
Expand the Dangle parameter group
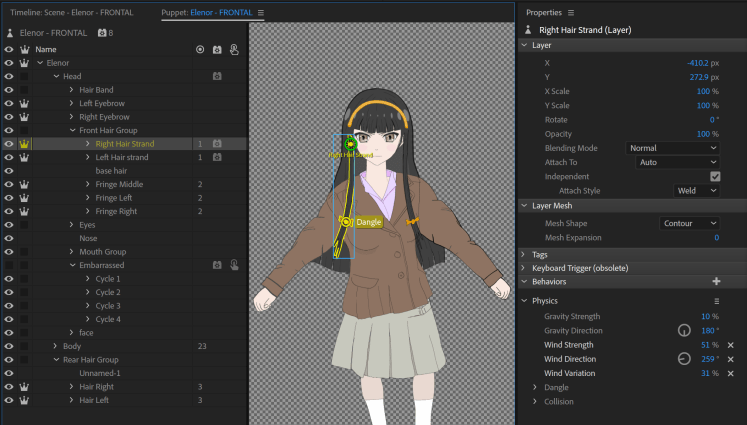[x=536, y=388]
